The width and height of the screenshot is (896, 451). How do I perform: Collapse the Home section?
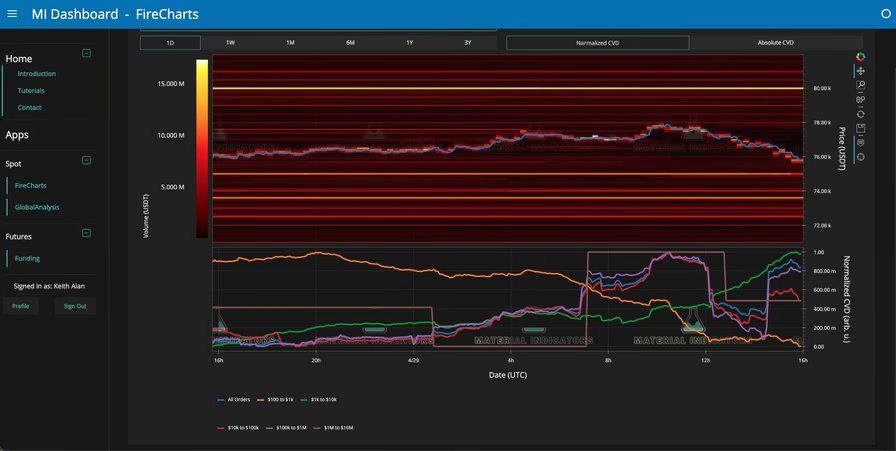click(x=86, y=54)
